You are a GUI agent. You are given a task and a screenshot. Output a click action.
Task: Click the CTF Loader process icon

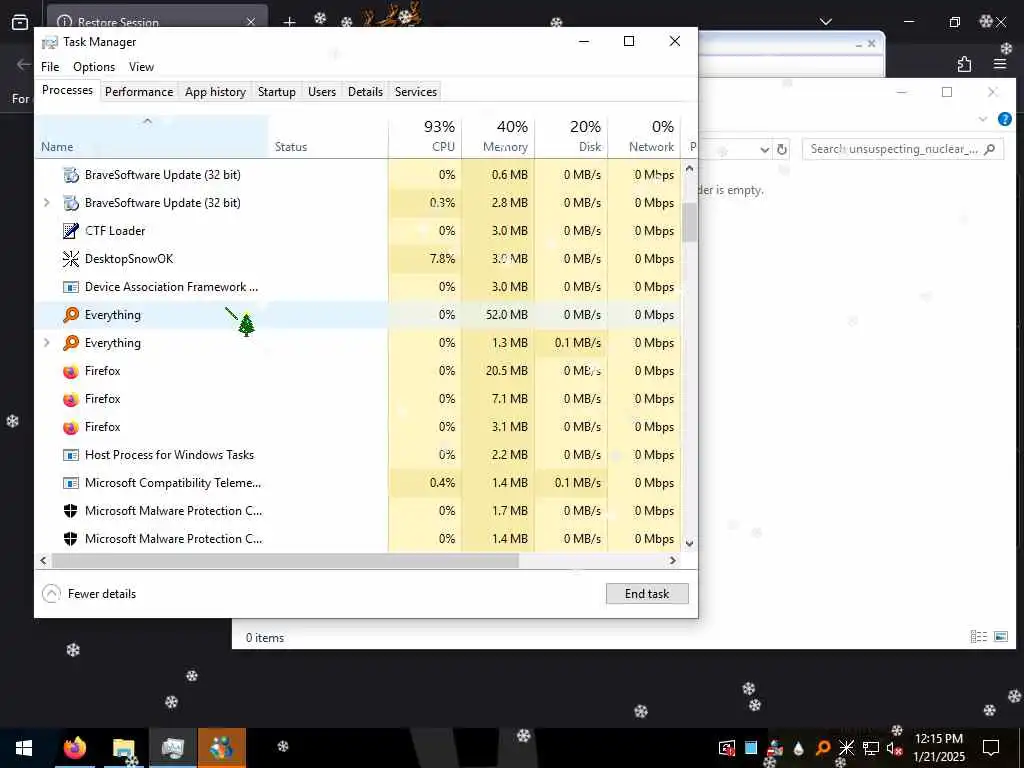click(x=71, y=231)
